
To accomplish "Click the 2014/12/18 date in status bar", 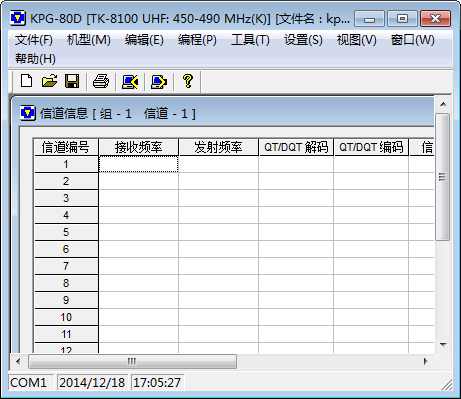I will tap(92, 383).
